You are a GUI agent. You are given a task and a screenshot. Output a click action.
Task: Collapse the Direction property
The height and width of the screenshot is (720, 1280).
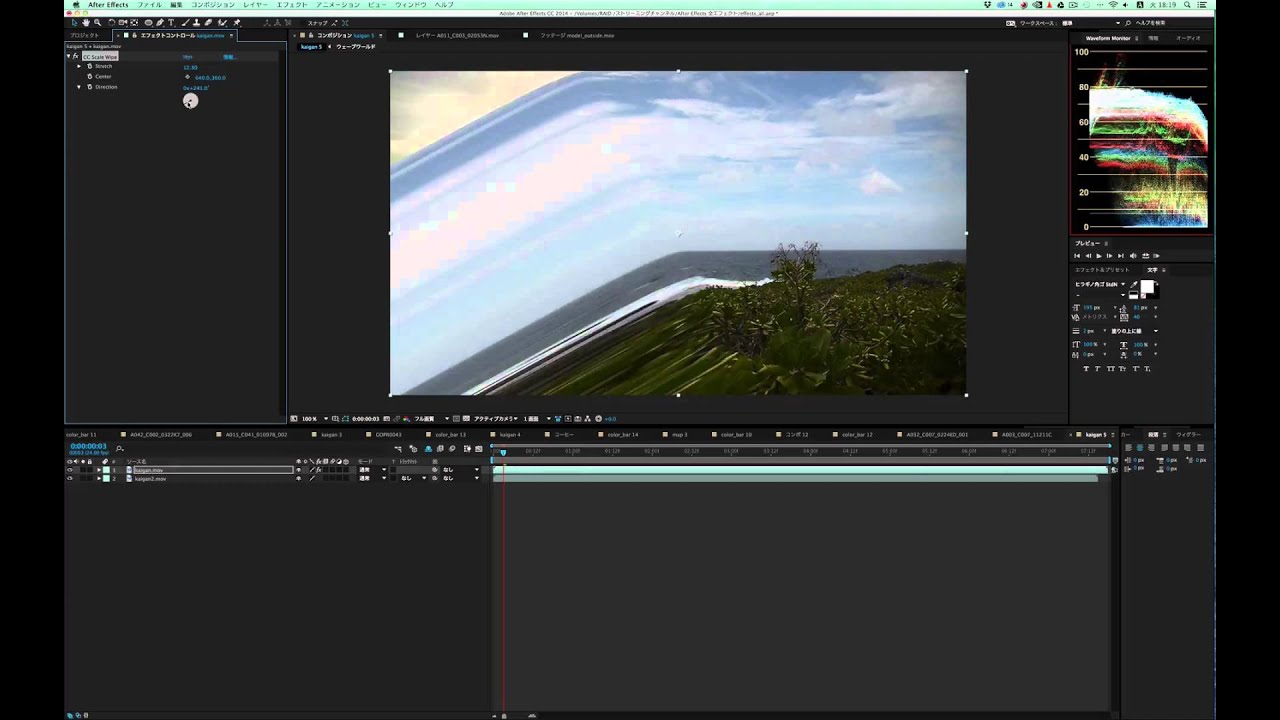(x=79, y=87)
